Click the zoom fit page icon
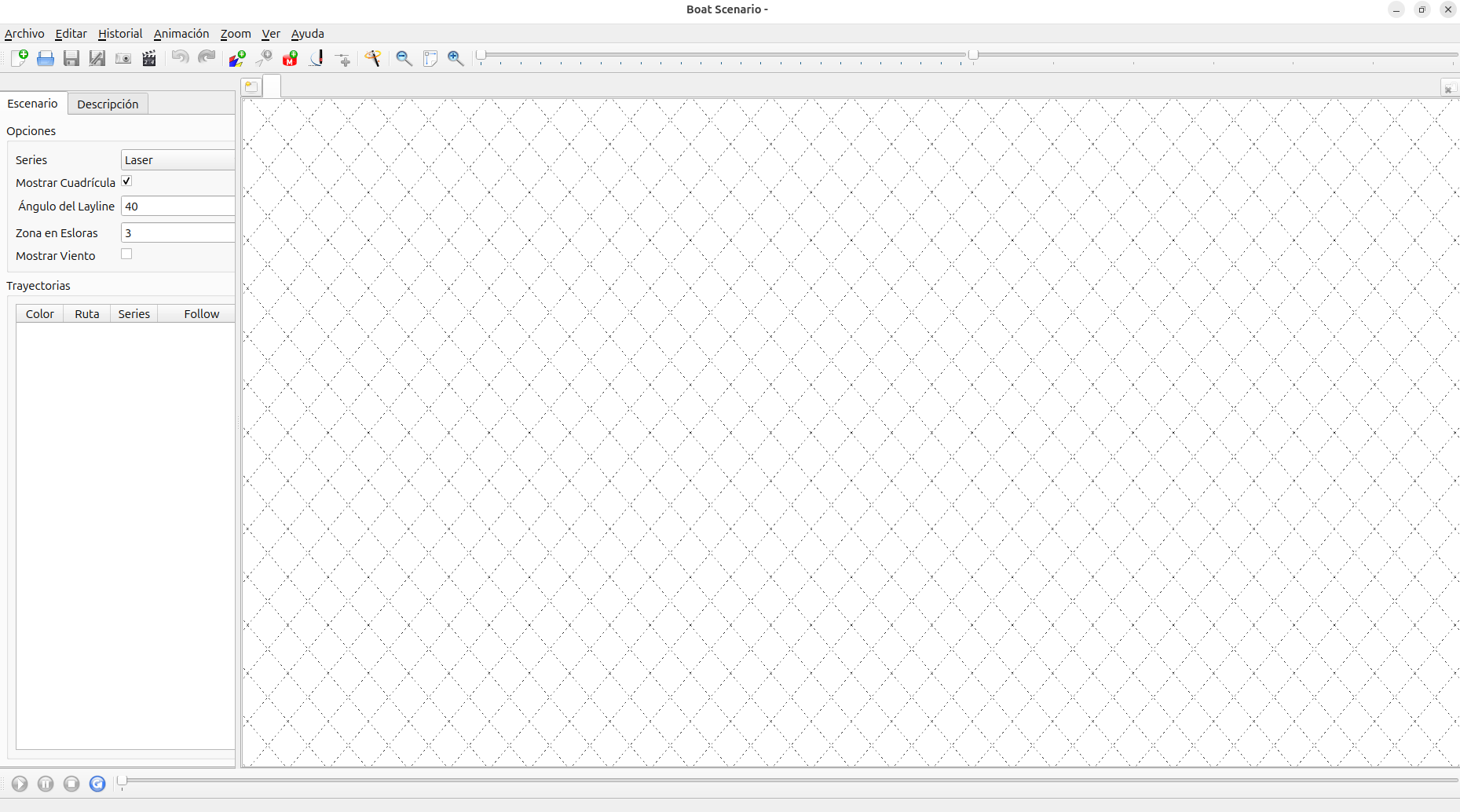This screenshot has width=1460, height=812. coord(430,58)
